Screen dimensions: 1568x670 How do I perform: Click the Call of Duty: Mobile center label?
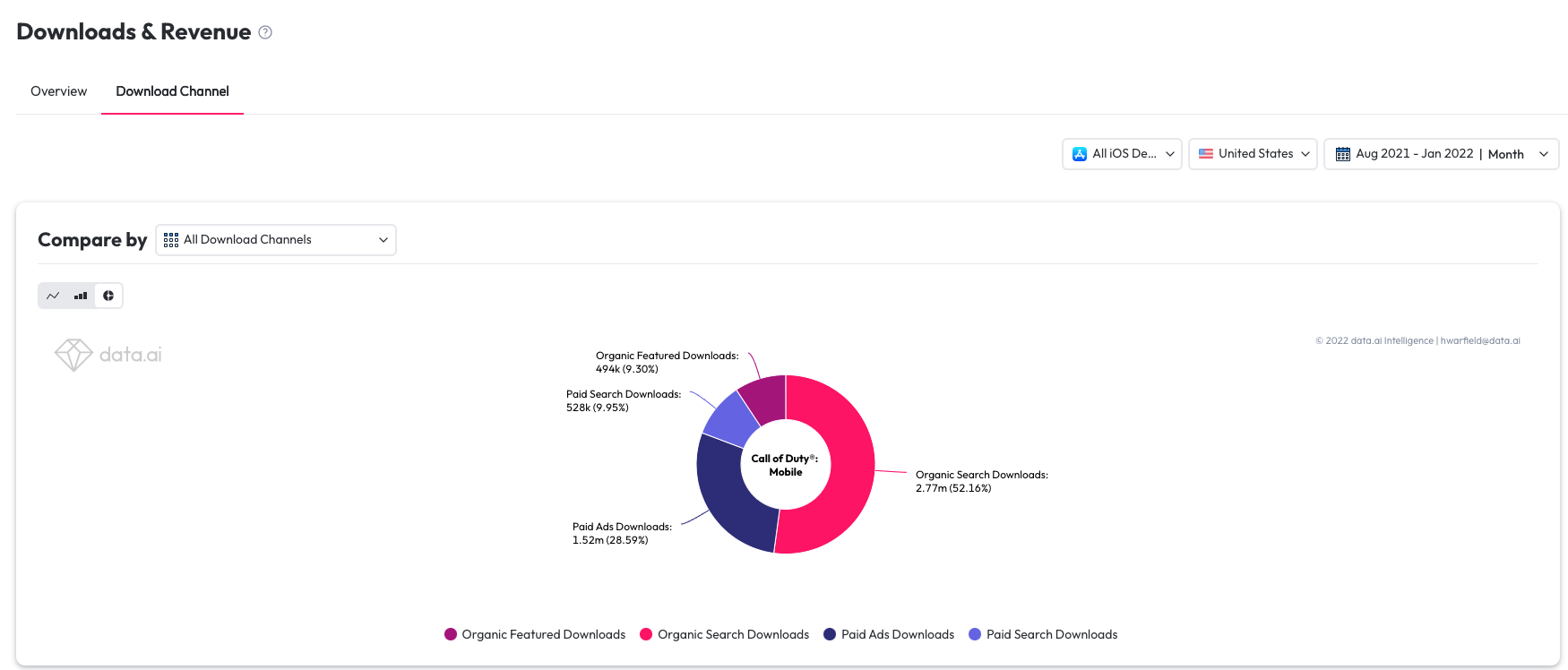coord(785,465)
